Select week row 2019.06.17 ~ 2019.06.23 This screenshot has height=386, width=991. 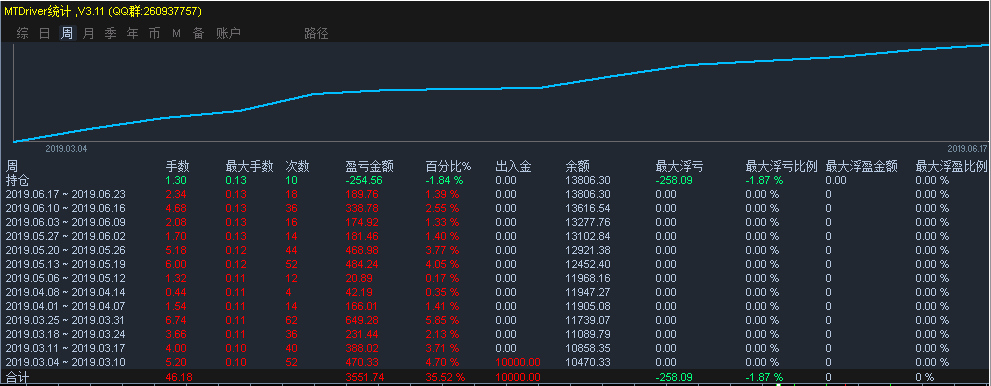click(496, 195)
